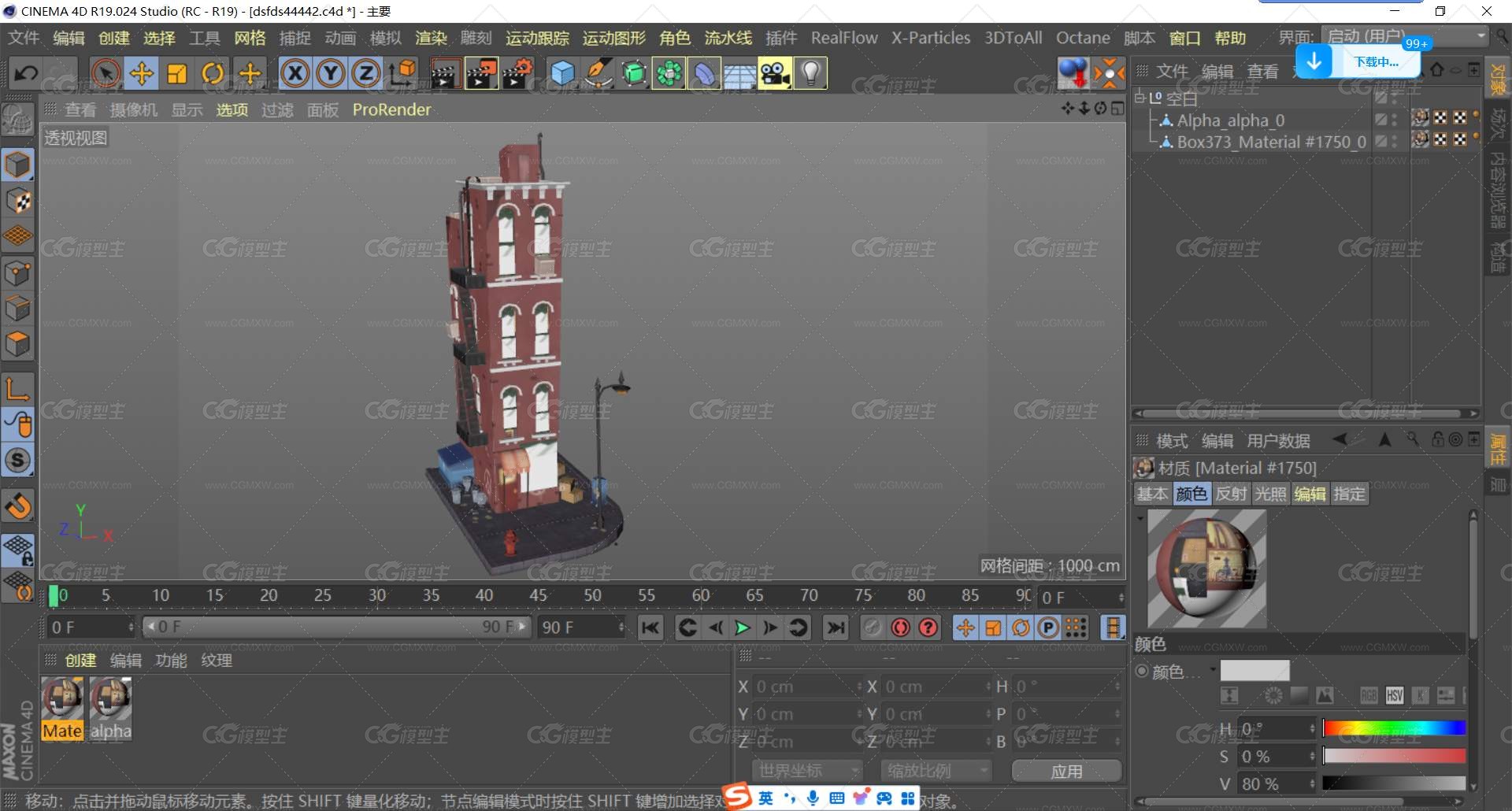Open Edit Render Settings
This screenshot has height=811, width=1512.
(518, 73)
